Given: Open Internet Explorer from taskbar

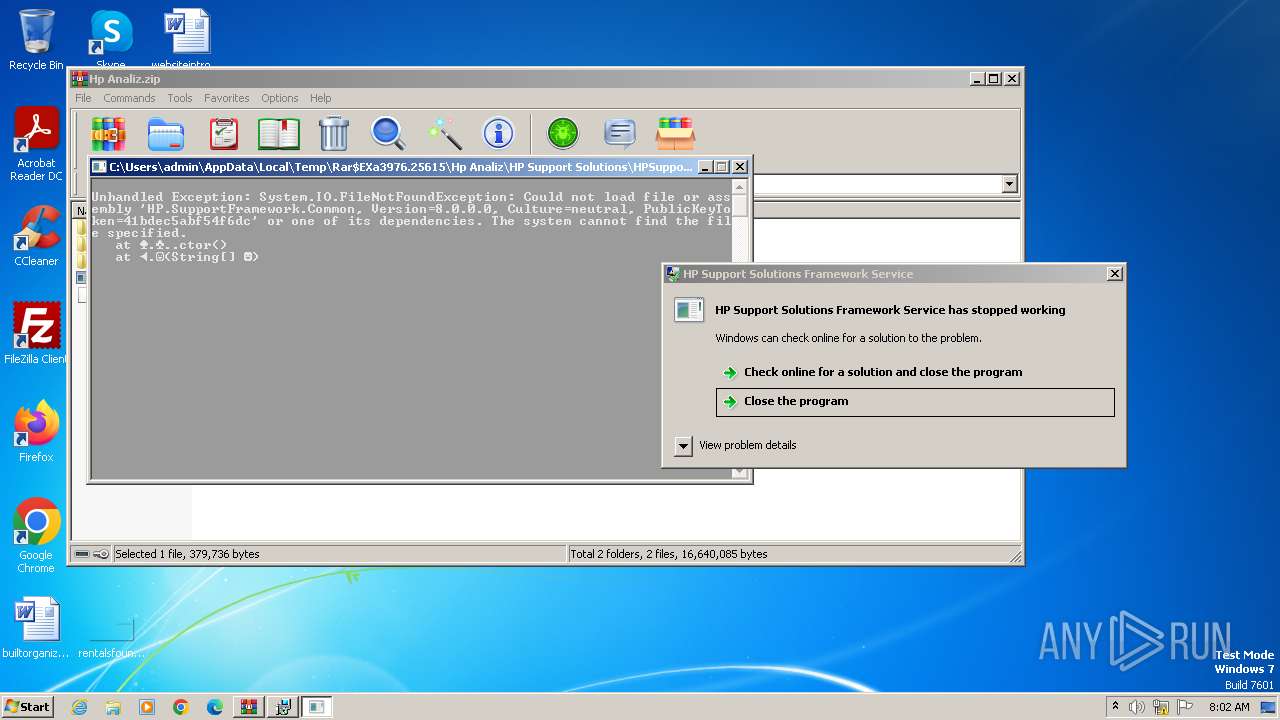Looking at the screenshot, I should coord(79,707).
